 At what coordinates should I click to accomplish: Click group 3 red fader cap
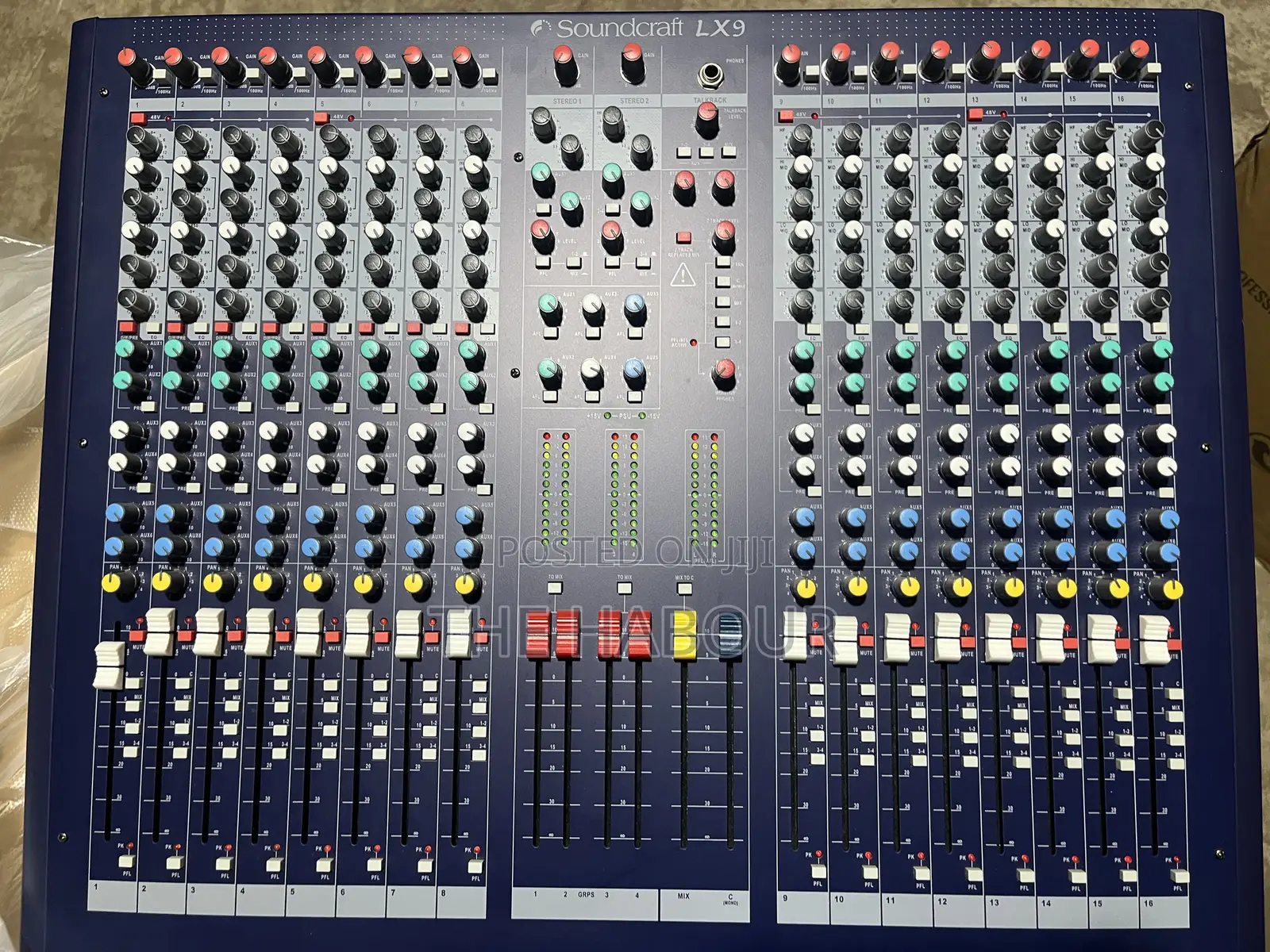point(610,635)
